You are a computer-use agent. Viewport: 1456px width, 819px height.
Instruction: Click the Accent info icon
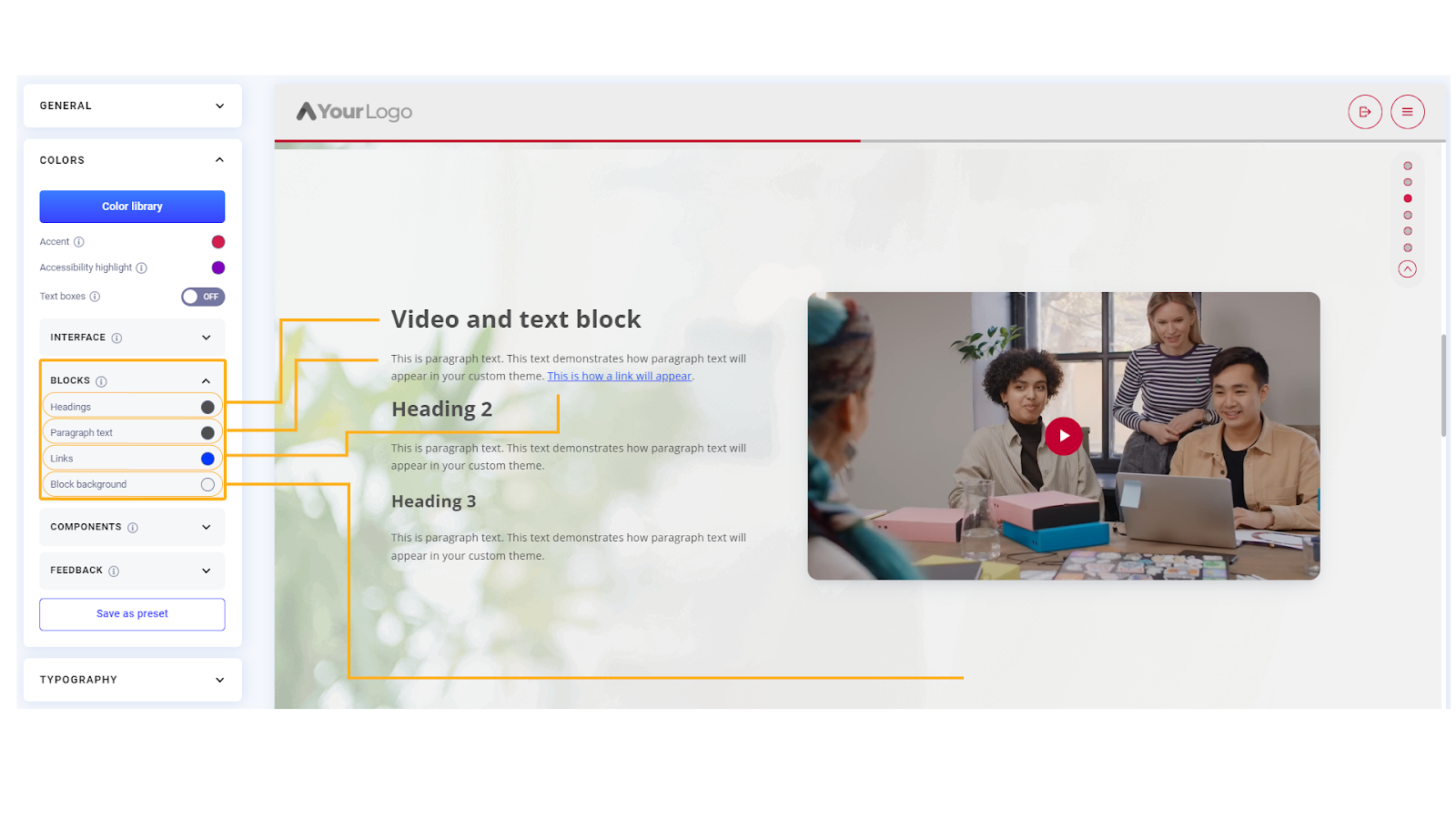(79, 242)
